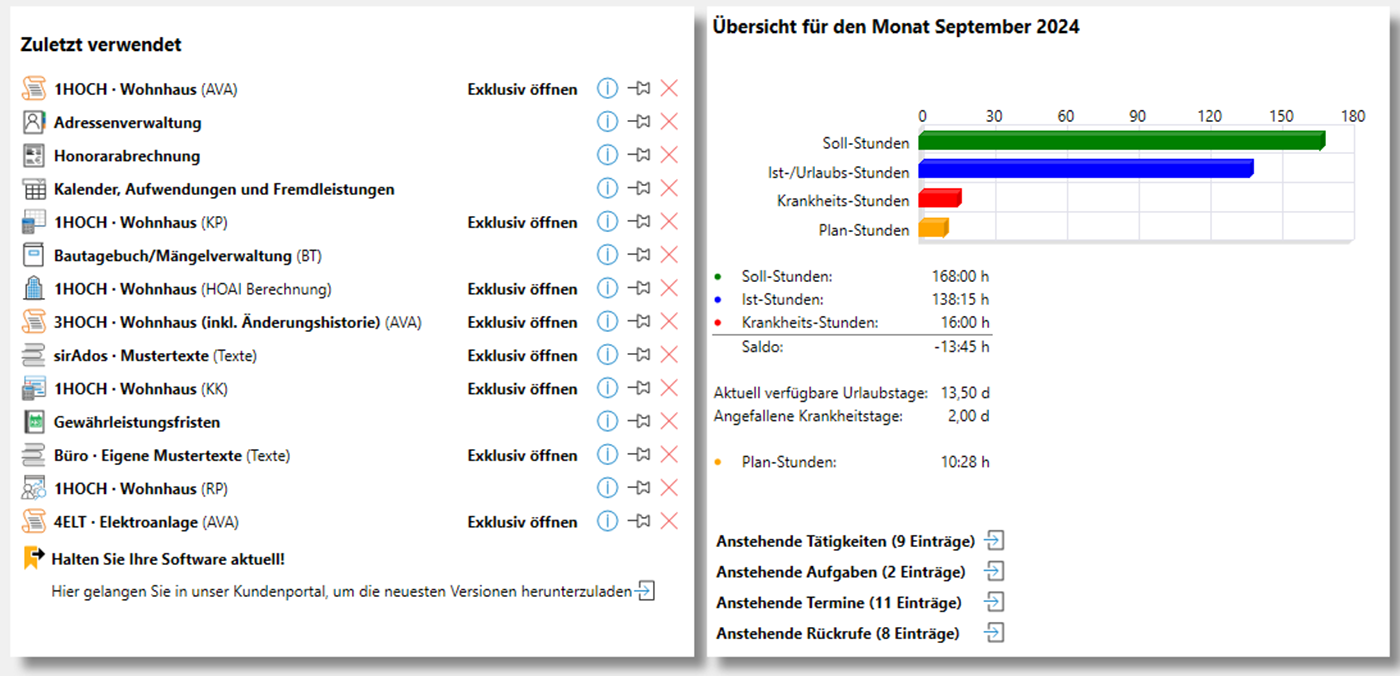The image size is (1400, 676).
Task: Pin the sirAdos Mustertexte entry
Action: (x=639, y=355)
